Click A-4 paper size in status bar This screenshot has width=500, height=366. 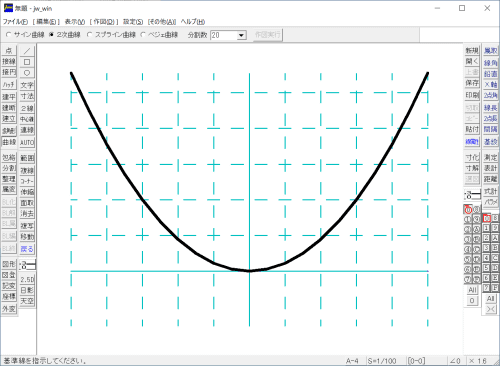click(x=352, y=361)
